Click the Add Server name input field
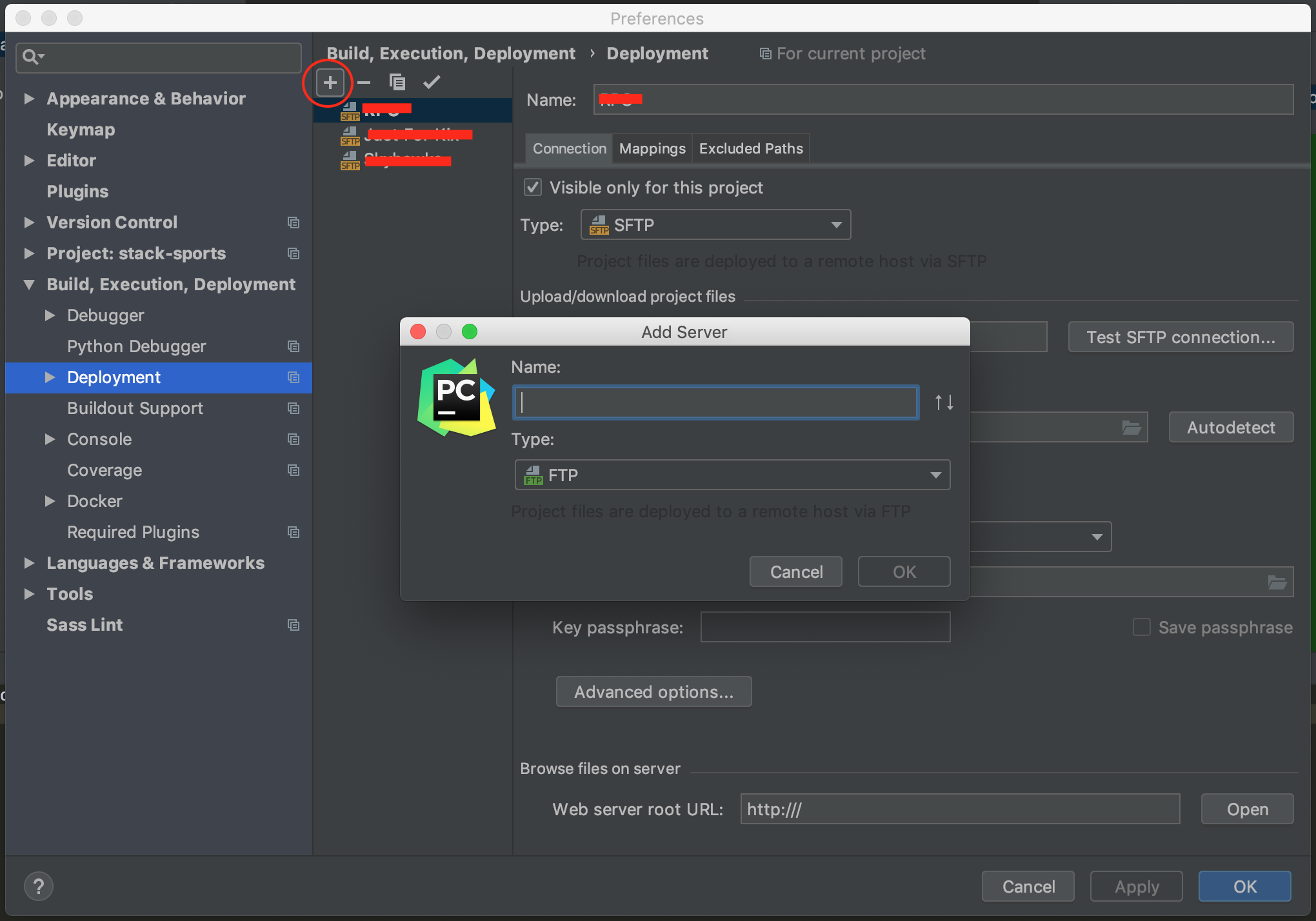 pos(715,403)
